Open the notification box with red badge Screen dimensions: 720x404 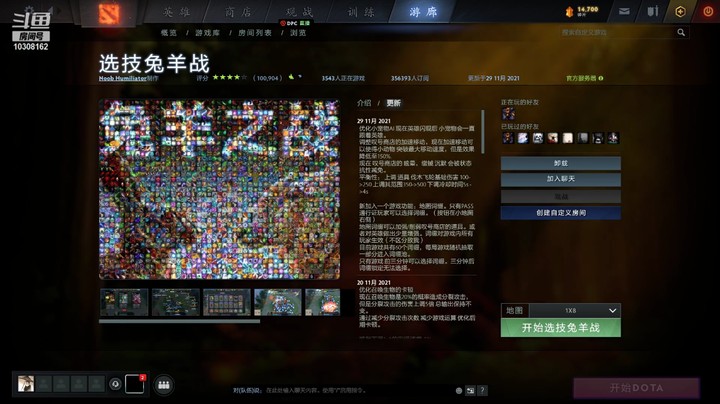click(x=135, y=384)
